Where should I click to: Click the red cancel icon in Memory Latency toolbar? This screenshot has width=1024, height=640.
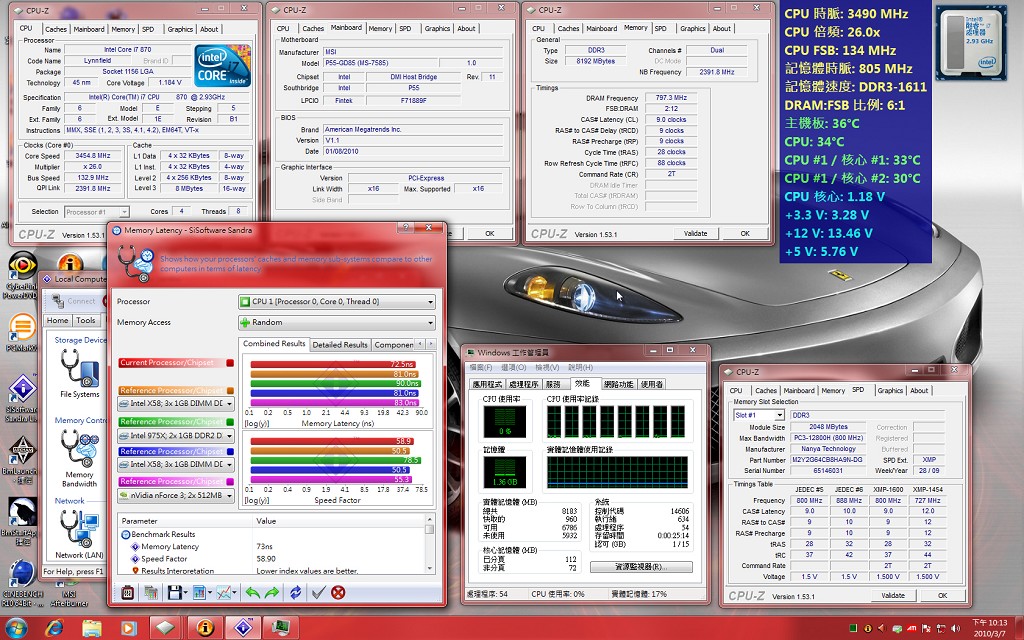point(338,592)
